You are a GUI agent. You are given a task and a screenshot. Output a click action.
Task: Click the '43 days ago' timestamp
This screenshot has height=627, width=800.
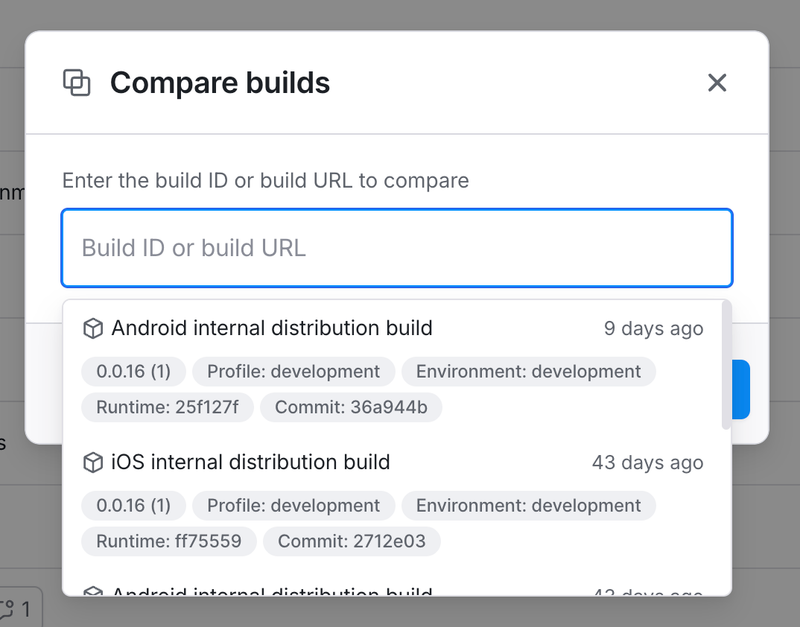click(x=647, y=463)
